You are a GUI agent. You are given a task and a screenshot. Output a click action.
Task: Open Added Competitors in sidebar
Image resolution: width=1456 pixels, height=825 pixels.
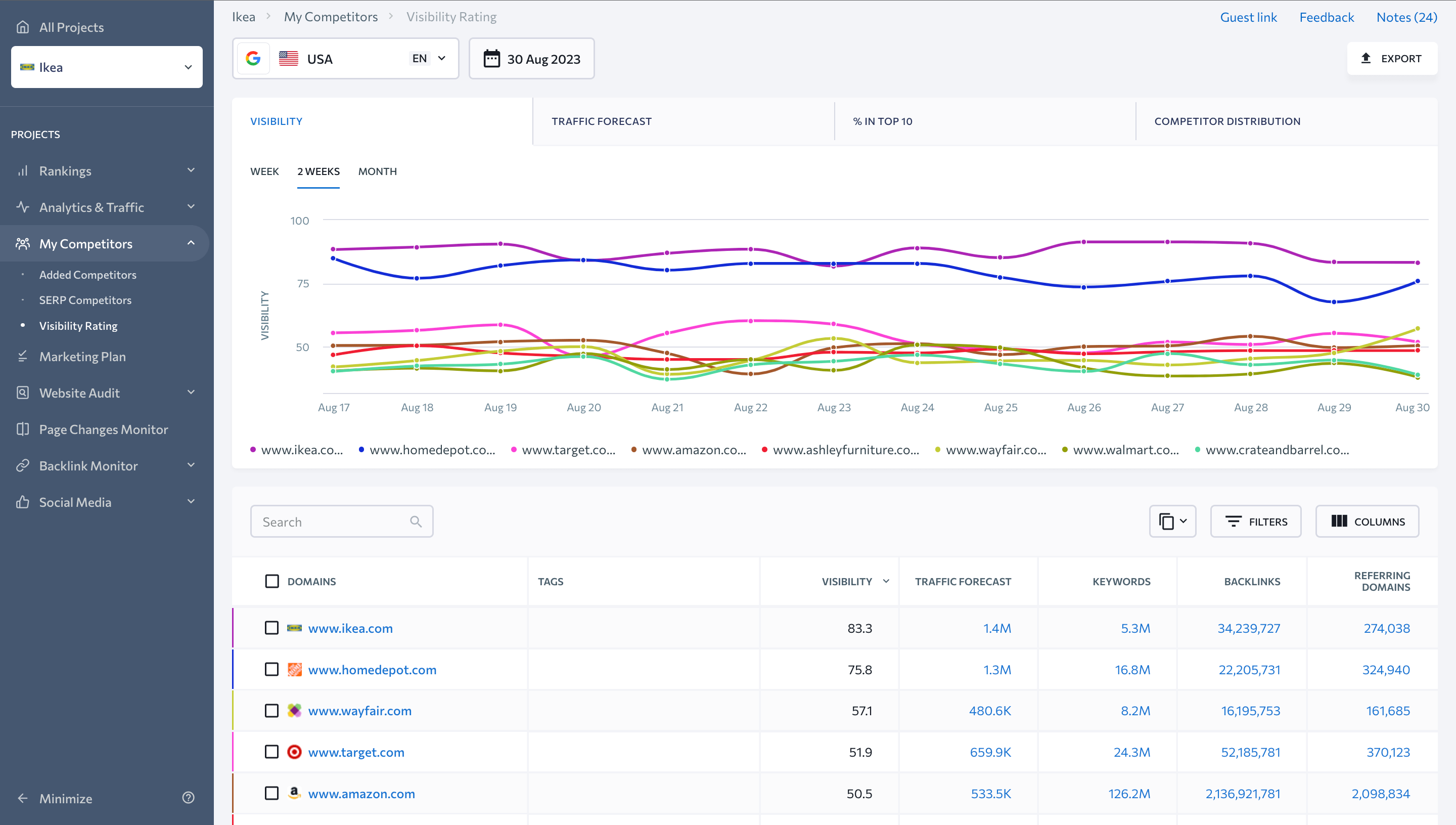tap(88, 274)
